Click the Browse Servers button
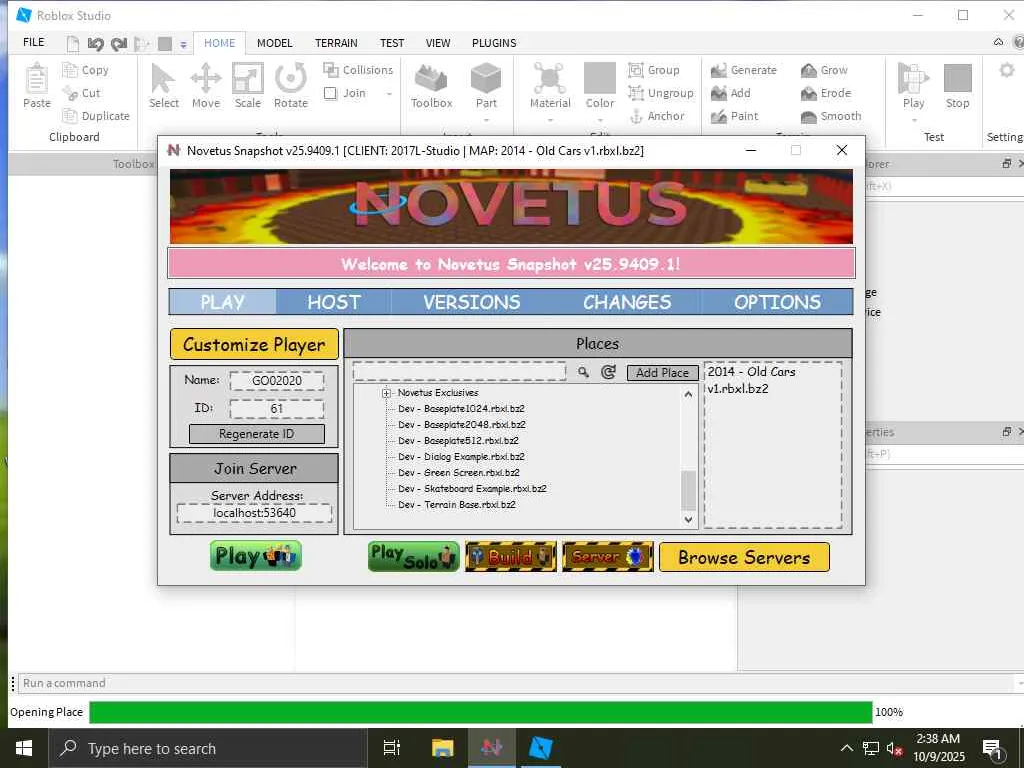This screenshot has width=1024, height=768. pyautogui.click(x=744, y=557)
